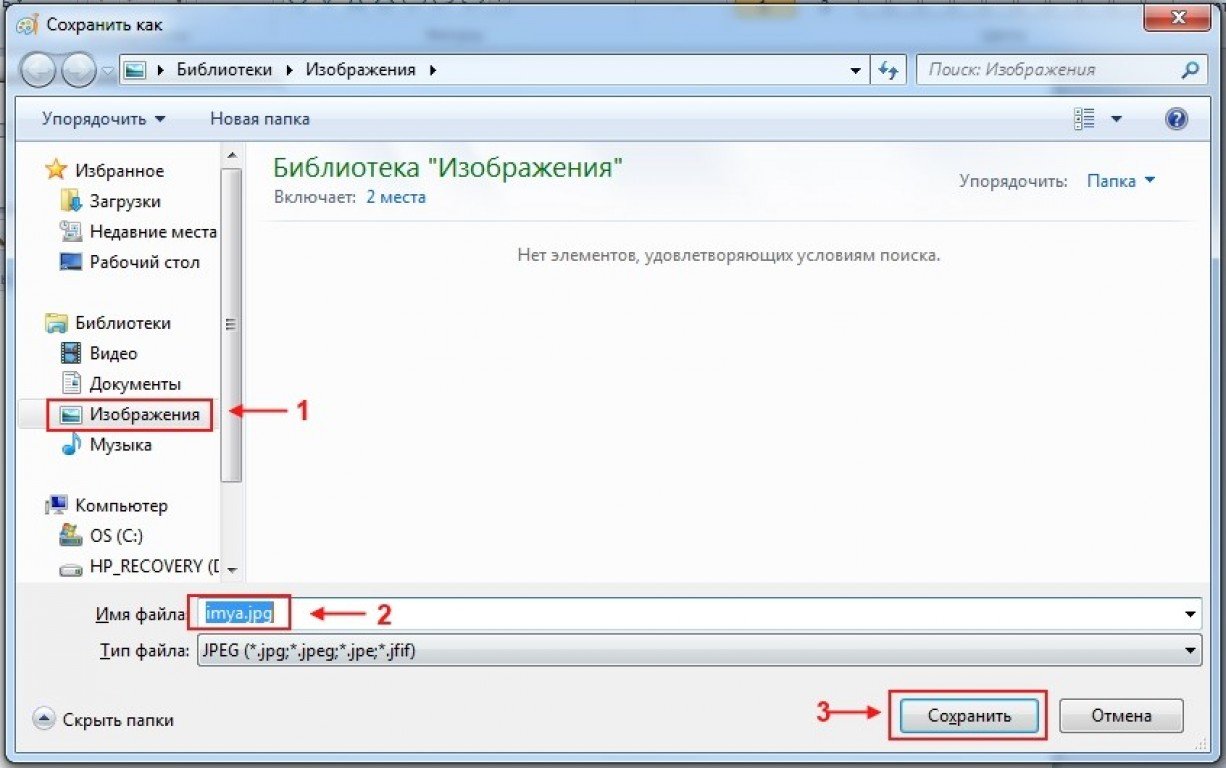Image resolution: width=1226 pixels, height=768 pixels.
Task: Select Рабочий стол in sidebar
Action: click(x=144, y=262)
